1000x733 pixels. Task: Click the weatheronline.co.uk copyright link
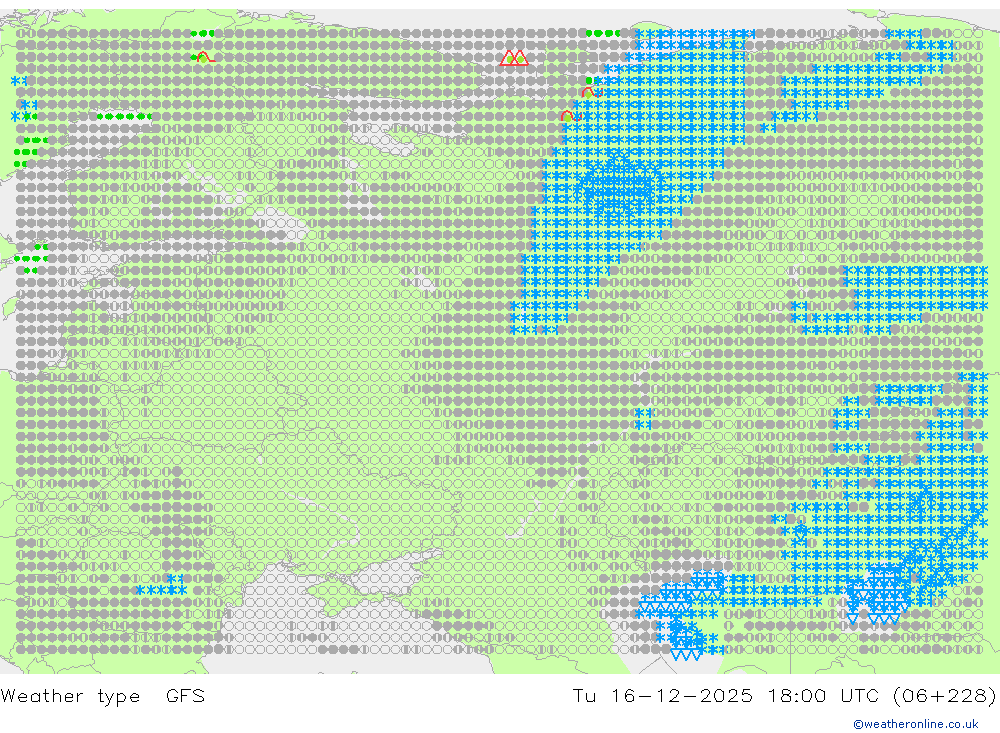(916, 724)
